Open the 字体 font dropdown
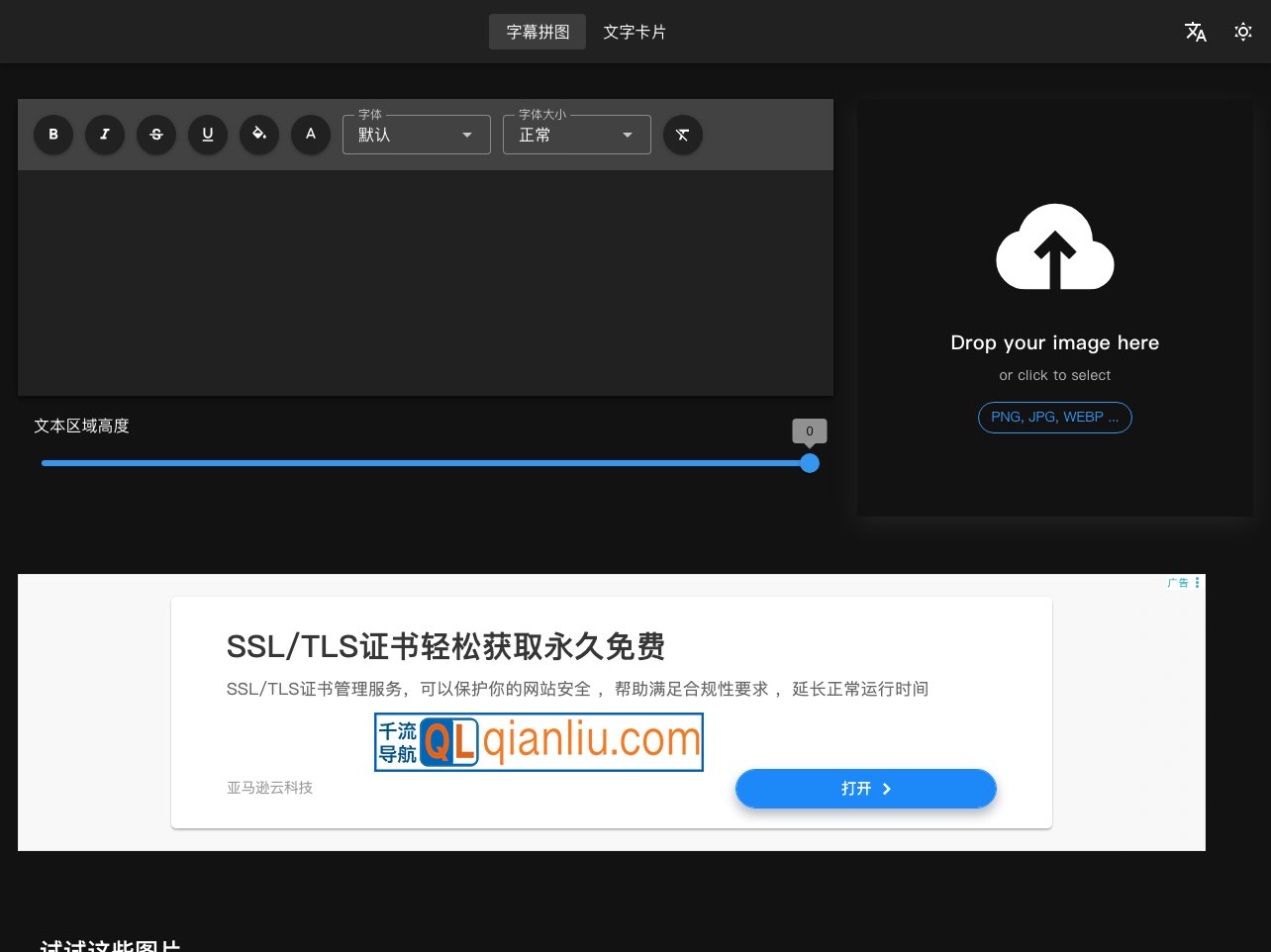Image resolution: width=1271 pixels, height=952 pixels. point(416,135)
